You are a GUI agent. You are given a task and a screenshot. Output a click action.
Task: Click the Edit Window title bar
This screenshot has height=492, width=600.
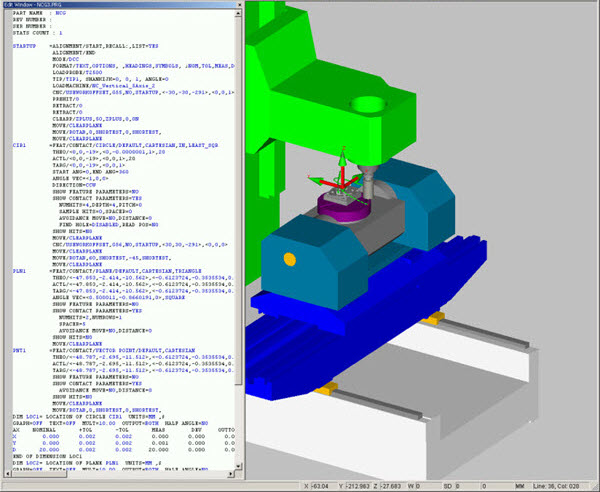pyautogui.click(x=100, y=5)
